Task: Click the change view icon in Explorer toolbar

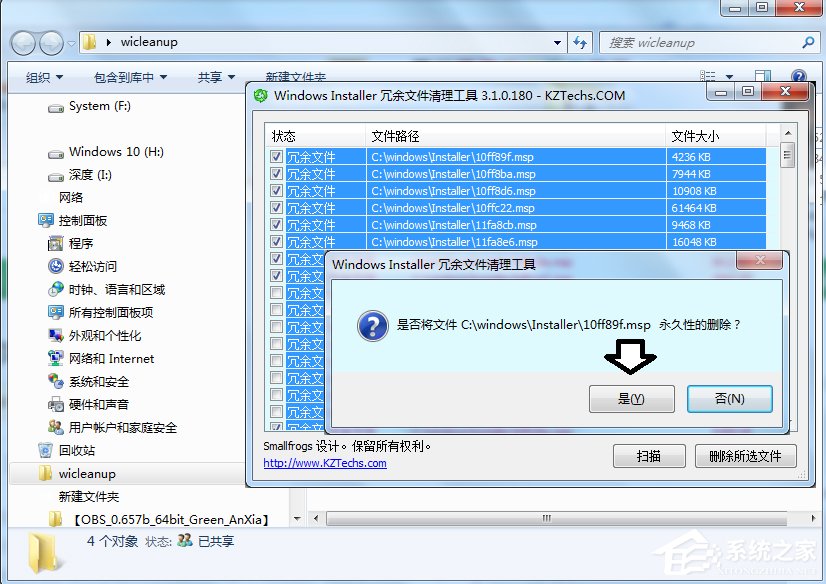Action: (710, 75)
